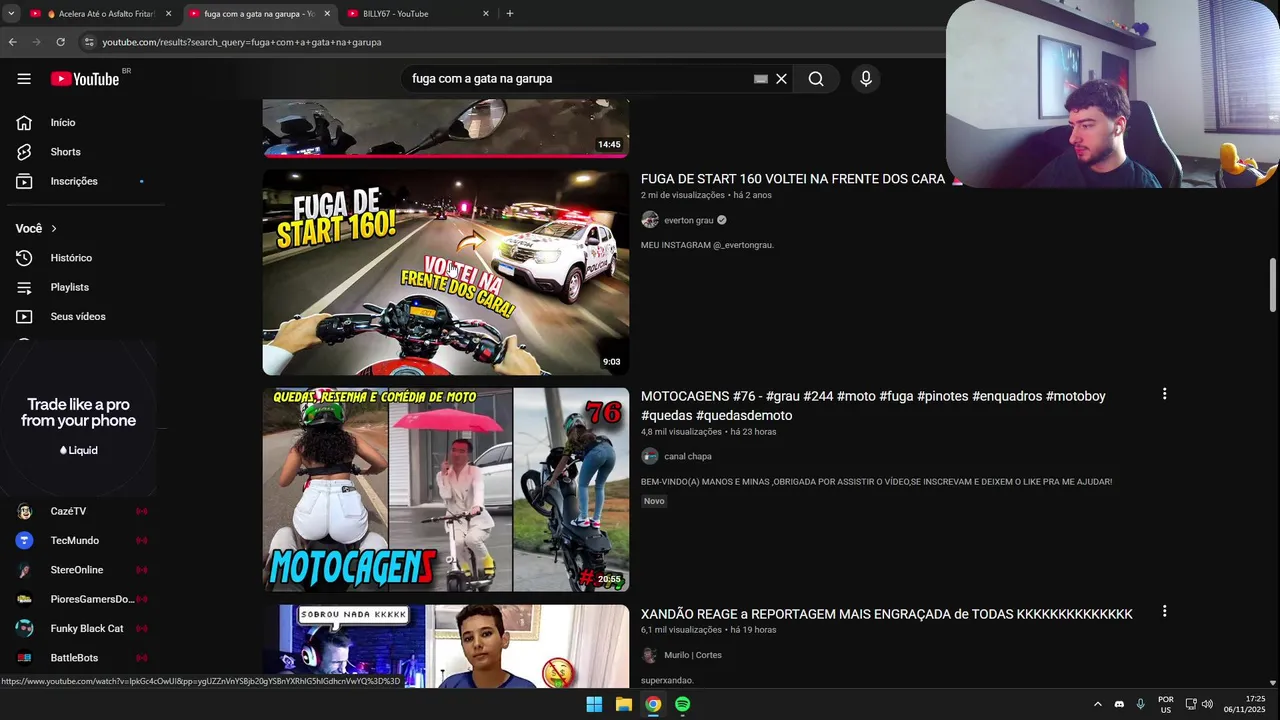The height and width of the screenshot is (720, 1280).
Task: Start voice search with microphone
Action: pos(866,79)
